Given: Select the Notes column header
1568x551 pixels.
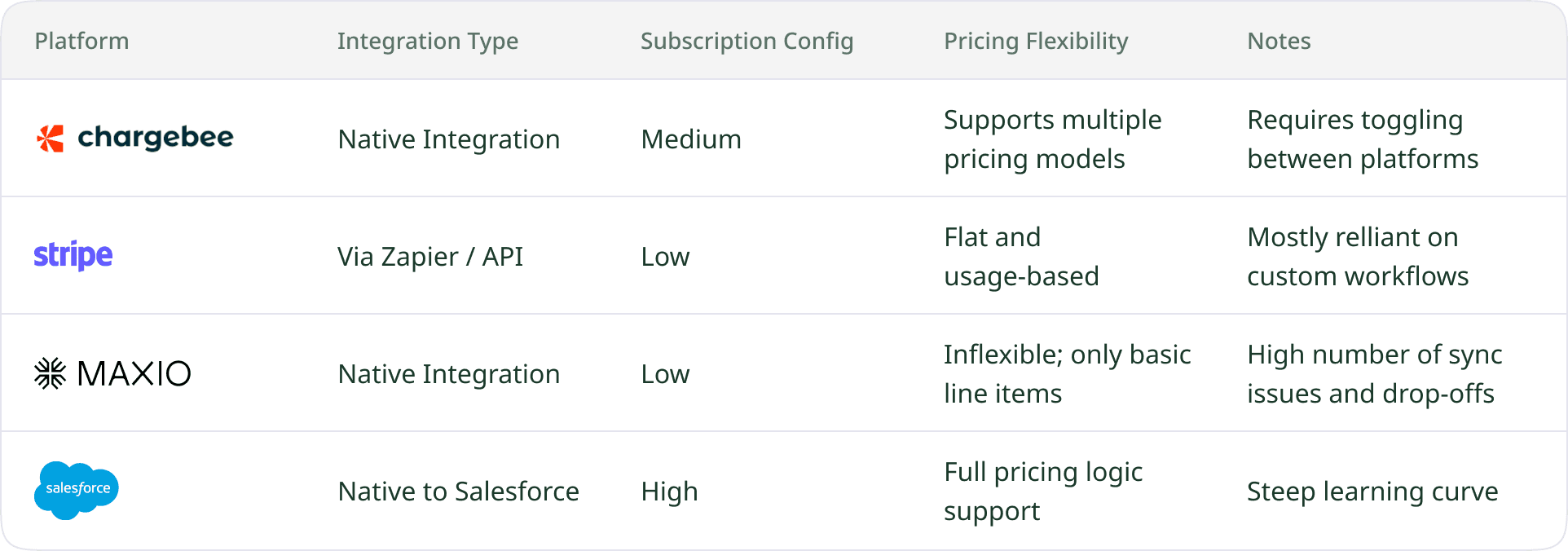Looking at the screenshot, I should (1279, 41).
